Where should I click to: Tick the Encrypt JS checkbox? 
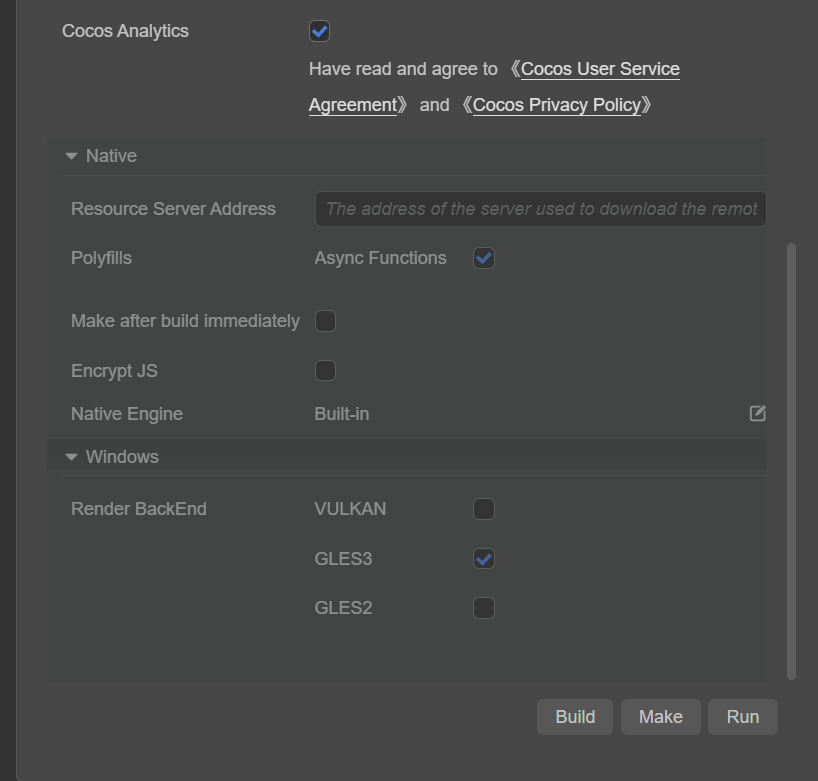(x=325, y=371)
